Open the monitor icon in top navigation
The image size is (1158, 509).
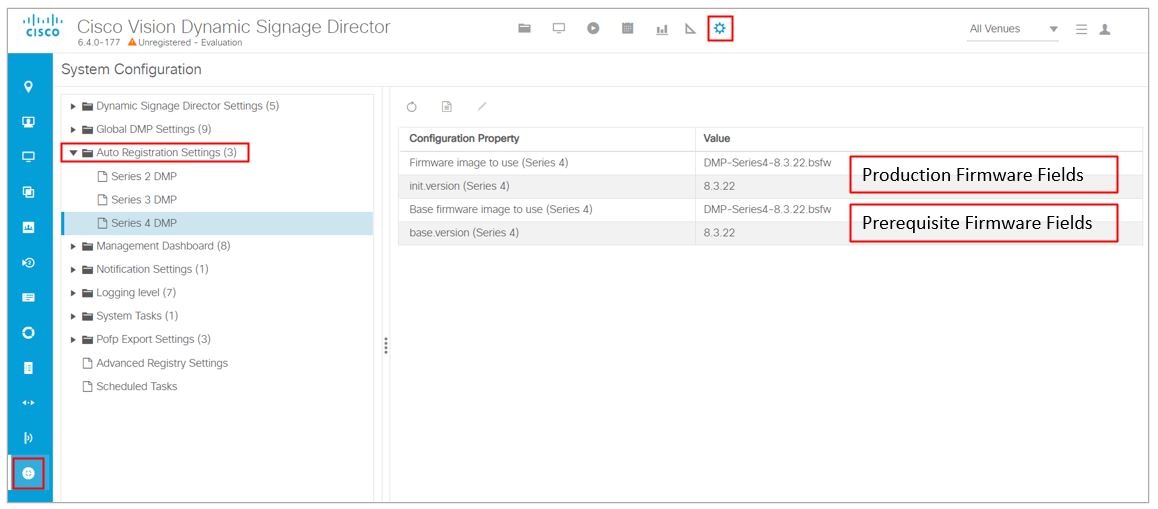click(x=559, y=28)
